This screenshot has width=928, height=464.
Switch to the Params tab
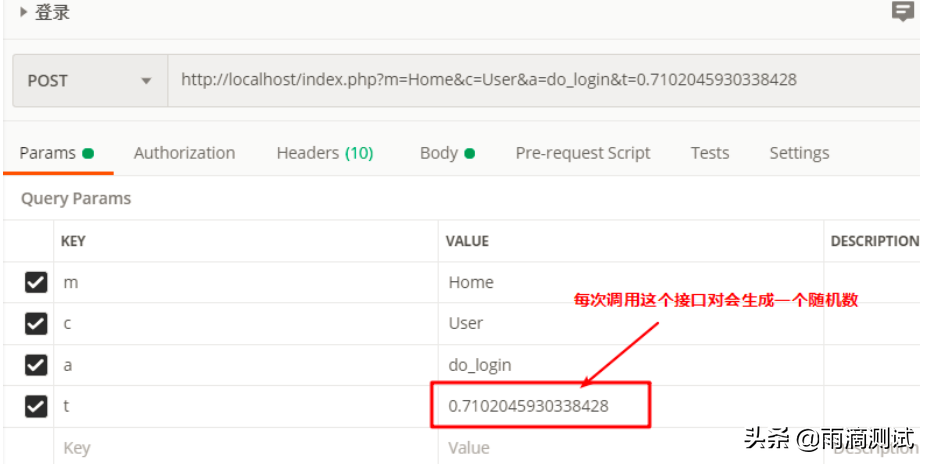(48, 153)
